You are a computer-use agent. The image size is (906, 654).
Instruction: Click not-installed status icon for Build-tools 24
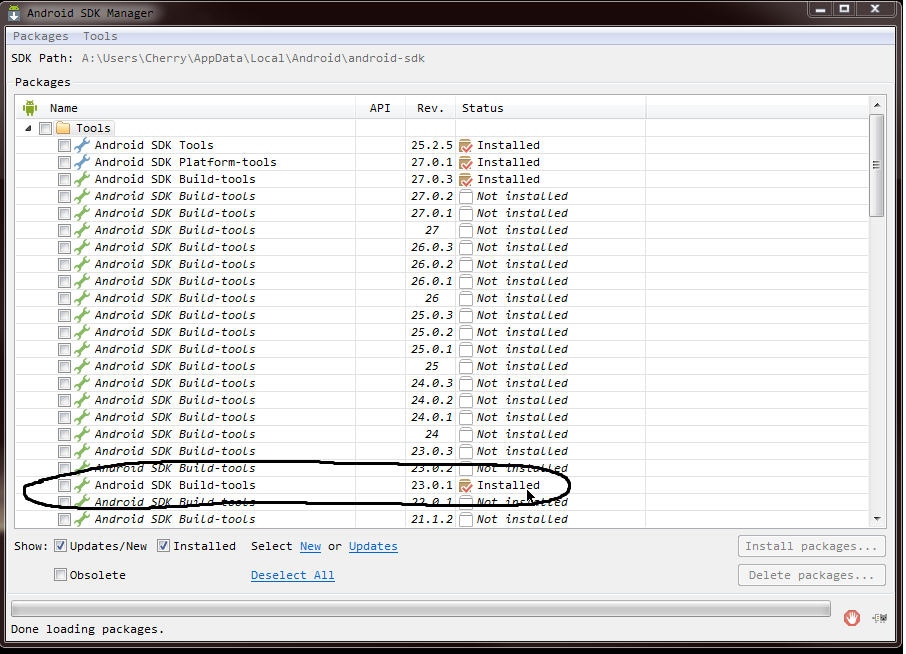click(466, 434)
